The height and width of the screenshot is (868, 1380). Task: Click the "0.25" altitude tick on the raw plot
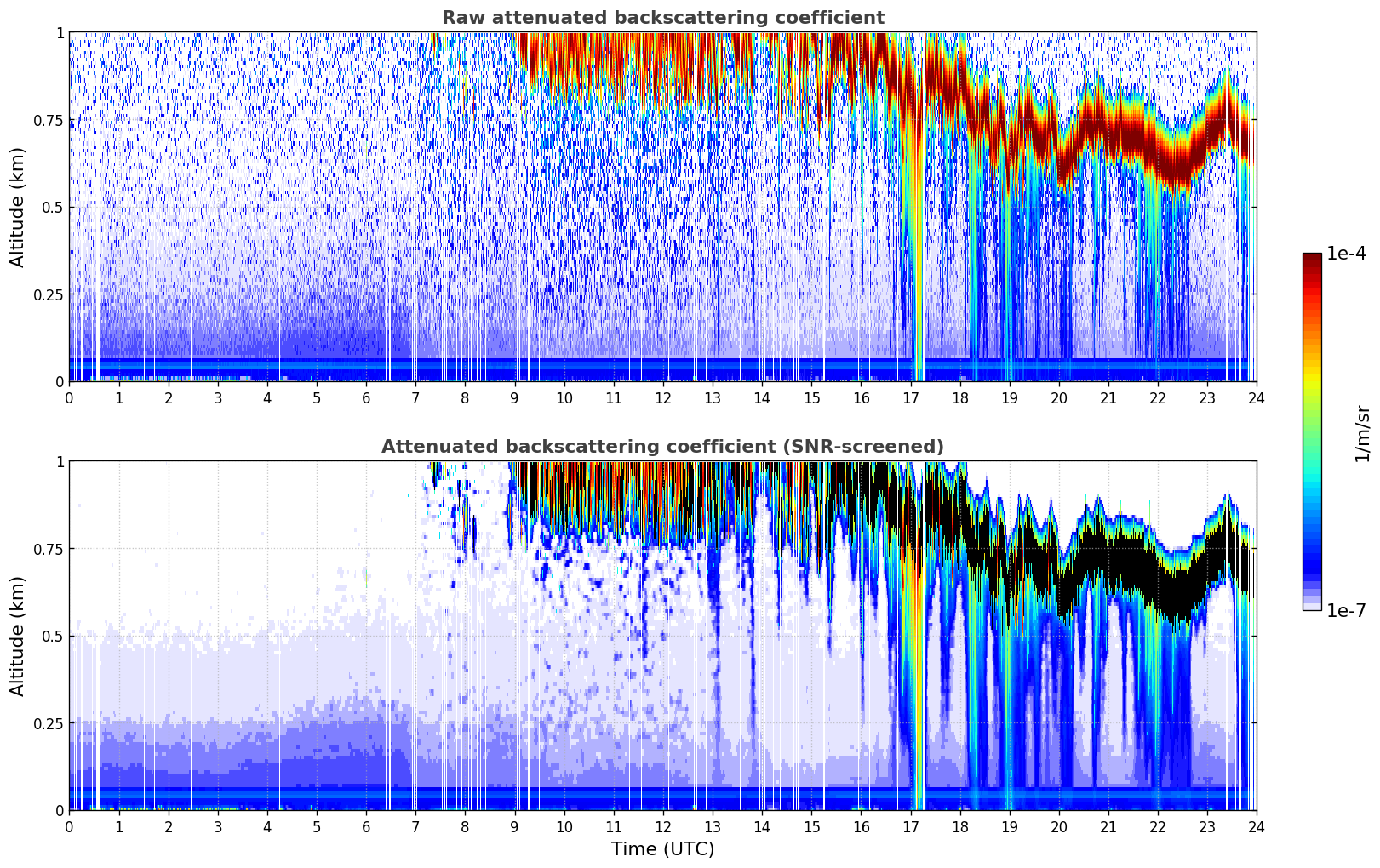point(48,294)
